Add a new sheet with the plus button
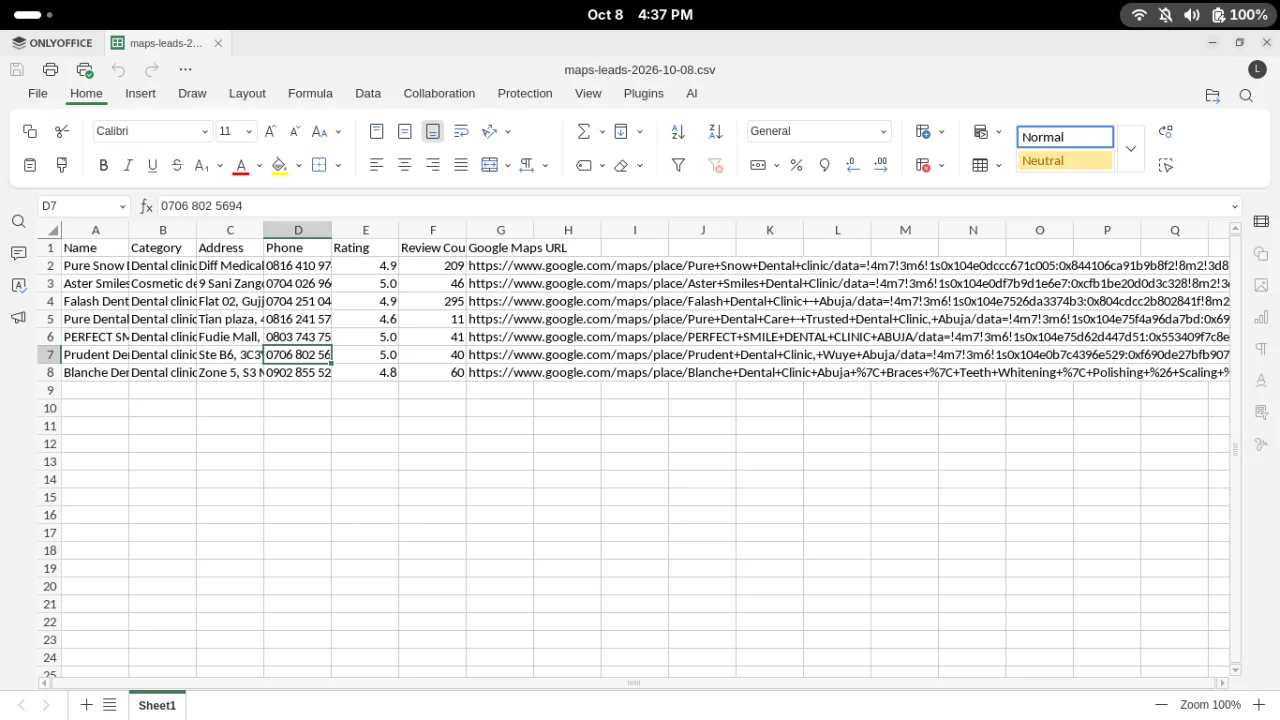Screen dimensions: 1280x720 [x=86, y=705]
